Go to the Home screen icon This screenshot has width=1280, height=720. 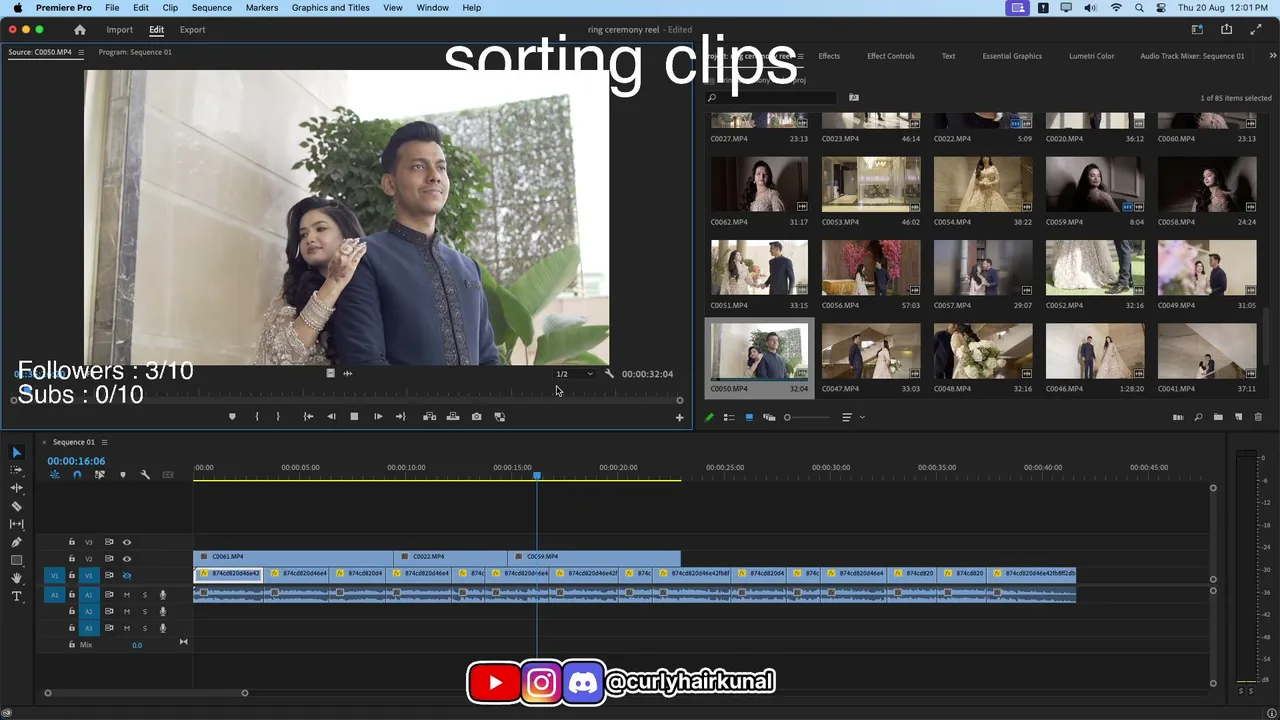coord(80,30)
